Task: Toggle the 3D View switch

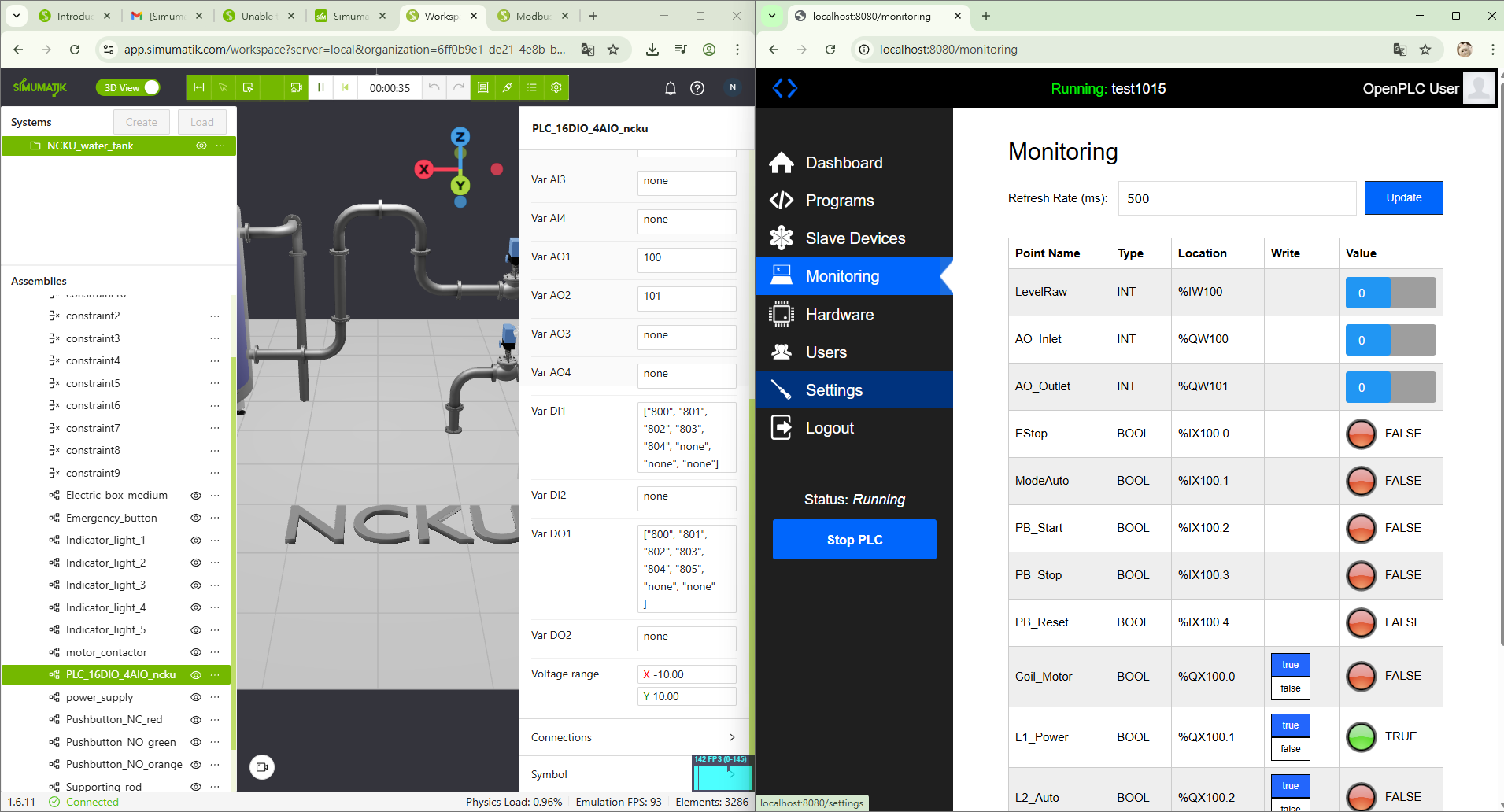Action: [128, 87]
